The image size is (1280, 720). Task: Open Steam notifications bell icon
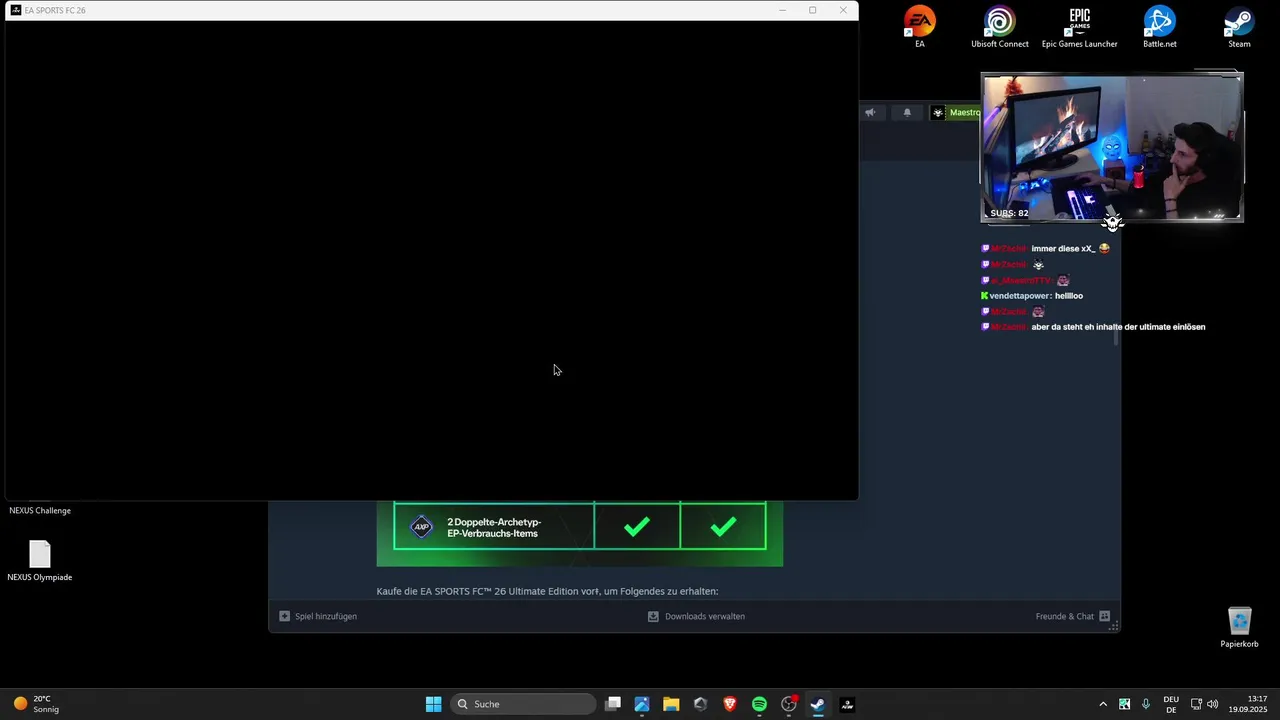click(907, 112)
